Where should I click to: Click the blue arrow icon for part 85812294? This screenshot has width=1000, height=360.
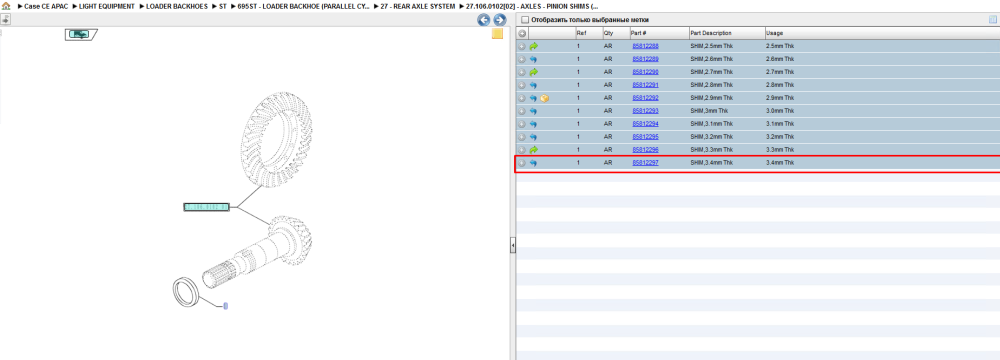pyautogui.click(x=534, y=124)
